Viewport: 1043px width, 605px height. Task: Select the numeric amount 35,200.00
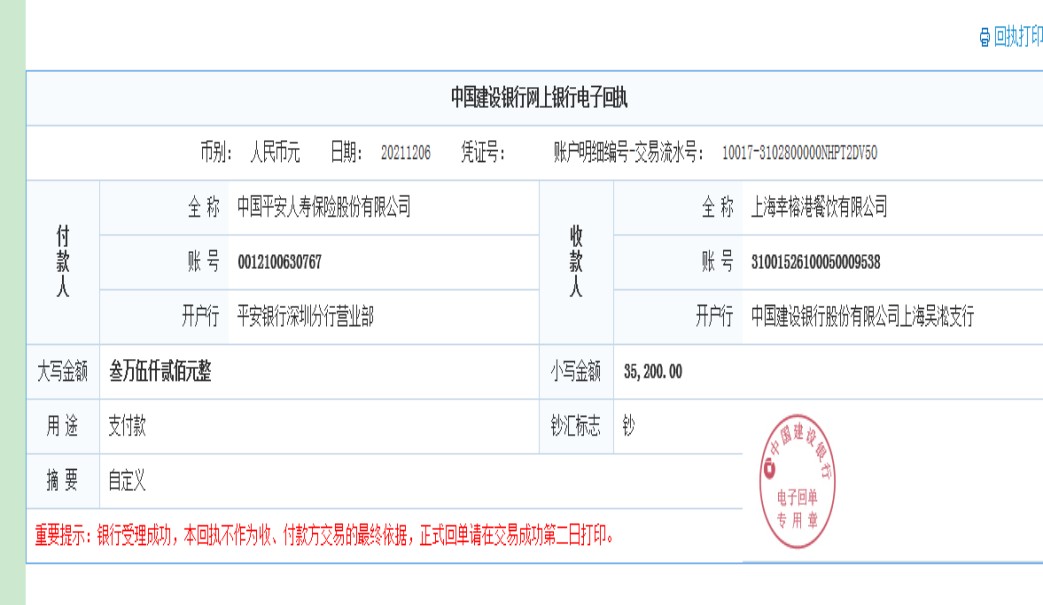652,372
